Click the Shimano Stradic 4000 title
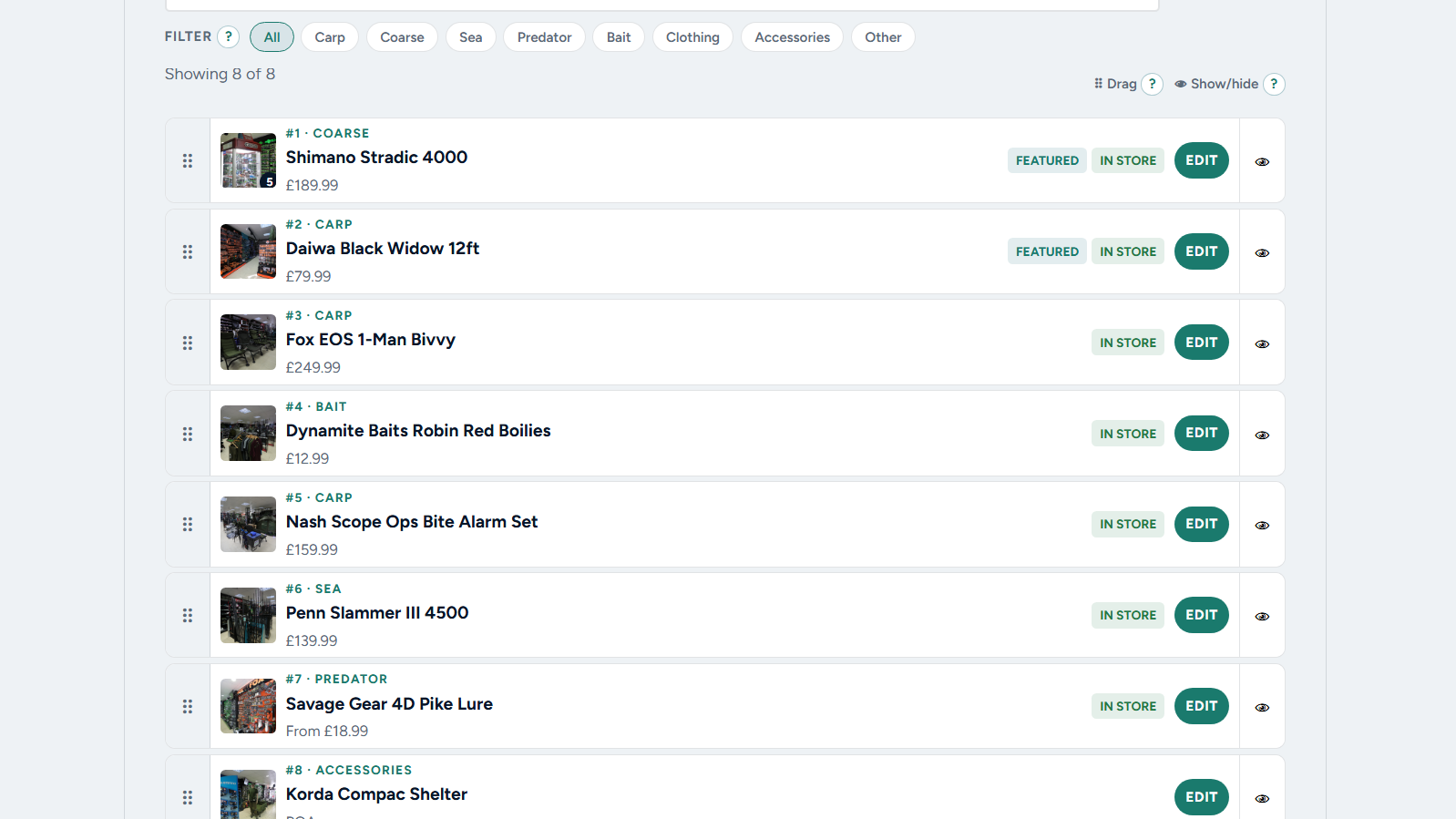The width and height of the screenshot is (1456, 819). [376, 158]
